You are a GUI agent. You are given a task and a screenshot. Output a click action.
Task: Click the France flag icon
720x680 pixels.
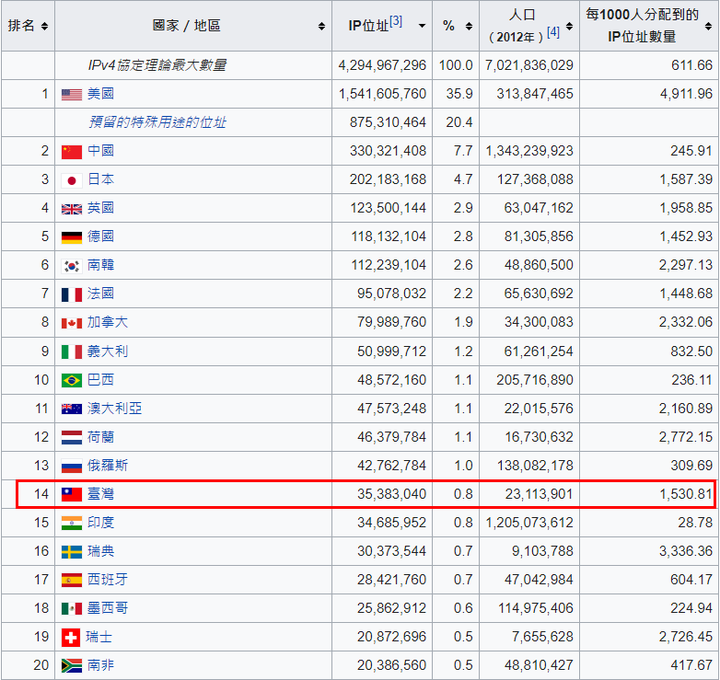72,294
